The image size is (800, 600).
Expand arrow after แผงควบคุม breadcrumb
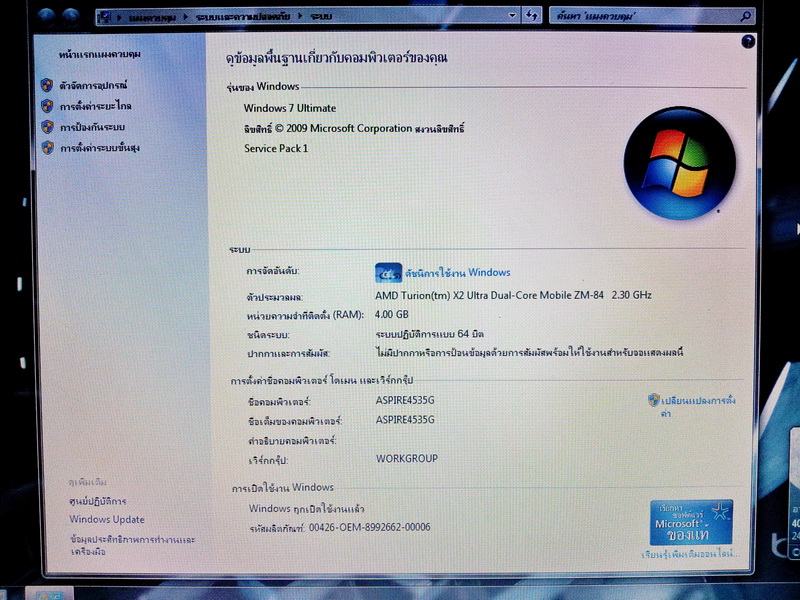186,17
